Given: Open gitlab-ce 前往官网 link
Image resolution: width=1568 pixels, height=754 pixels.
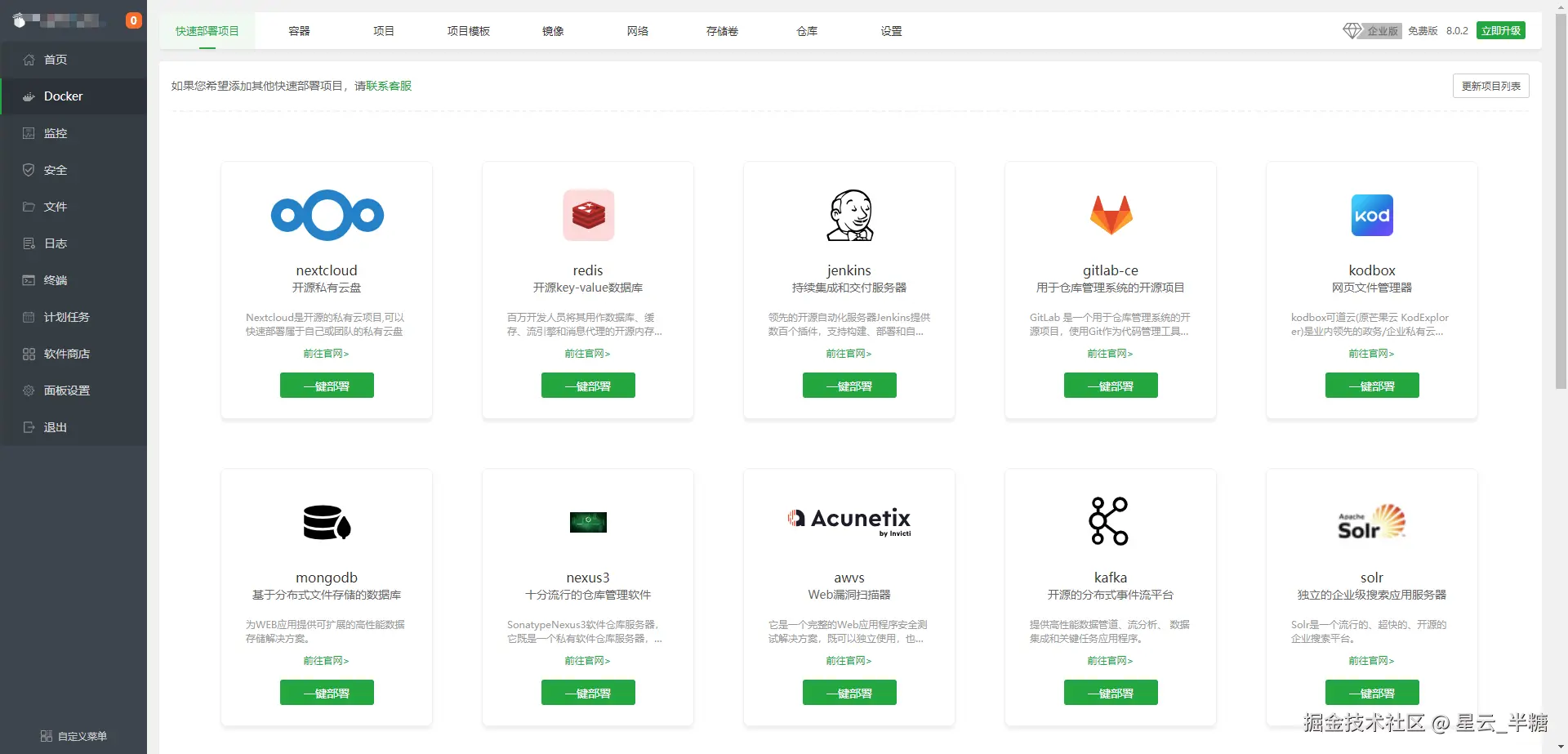Looking at the screenshot, I should [1110, 354].
